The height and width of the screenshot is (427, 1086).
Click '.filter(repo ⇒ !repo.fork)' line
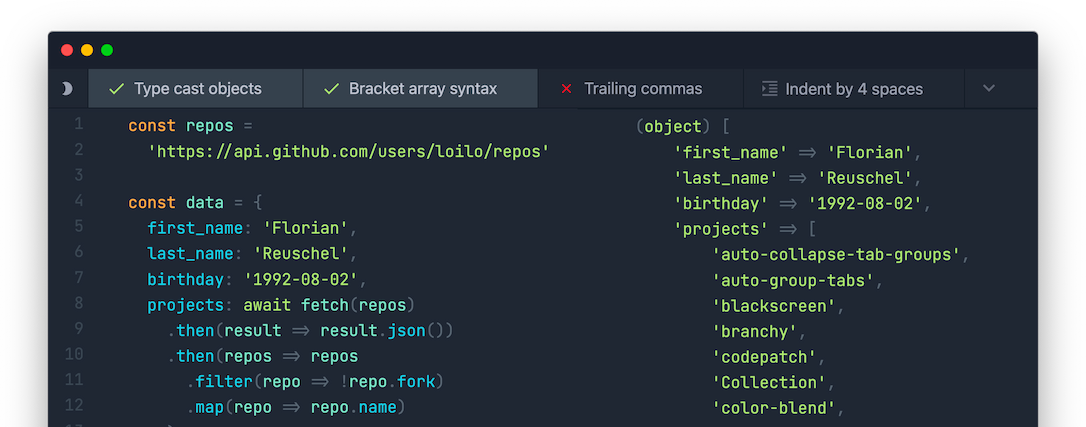click(314, 382)
